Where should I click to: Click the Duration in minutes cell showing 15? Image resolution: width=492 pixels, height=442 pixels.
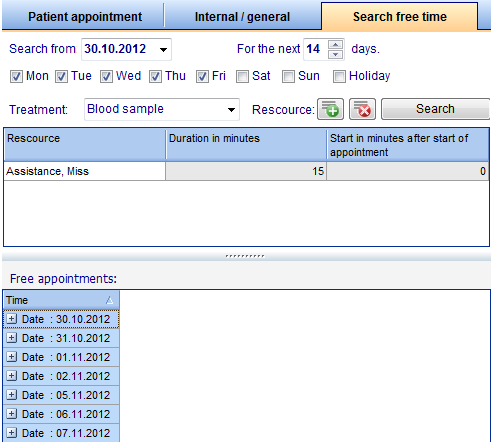(246, 171)
